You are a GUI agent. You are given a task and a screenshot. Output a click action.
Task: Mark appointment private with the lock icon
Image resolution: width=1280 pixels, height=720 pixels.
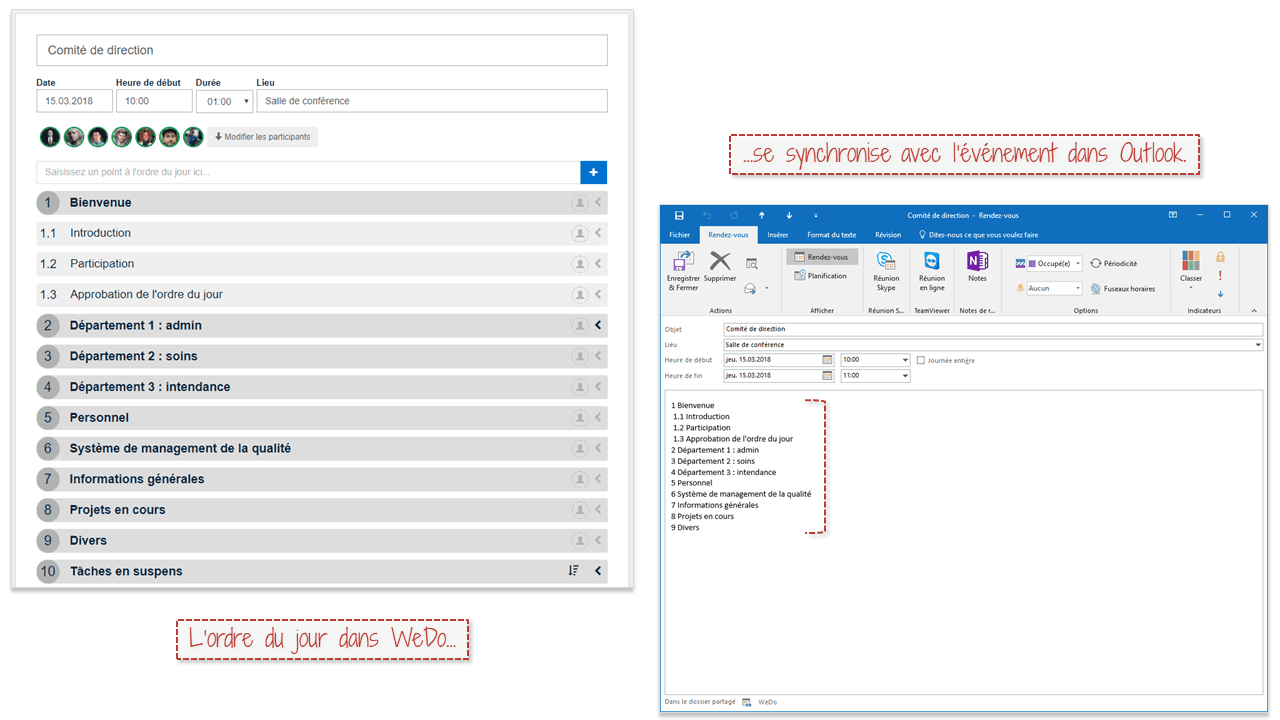pyautogui.click(x=1220, y=257)
